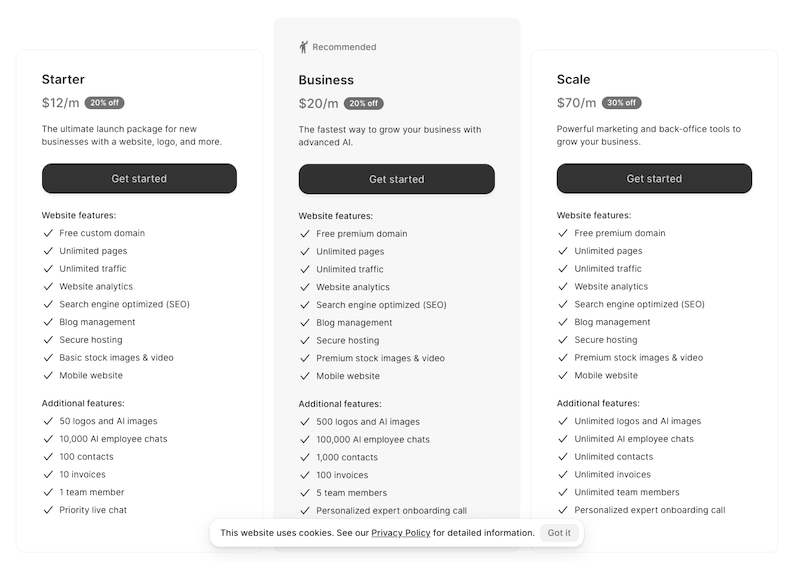Click checkmark next to Scale's Secure hosting
800x562 pixels.
click(563, 340)
